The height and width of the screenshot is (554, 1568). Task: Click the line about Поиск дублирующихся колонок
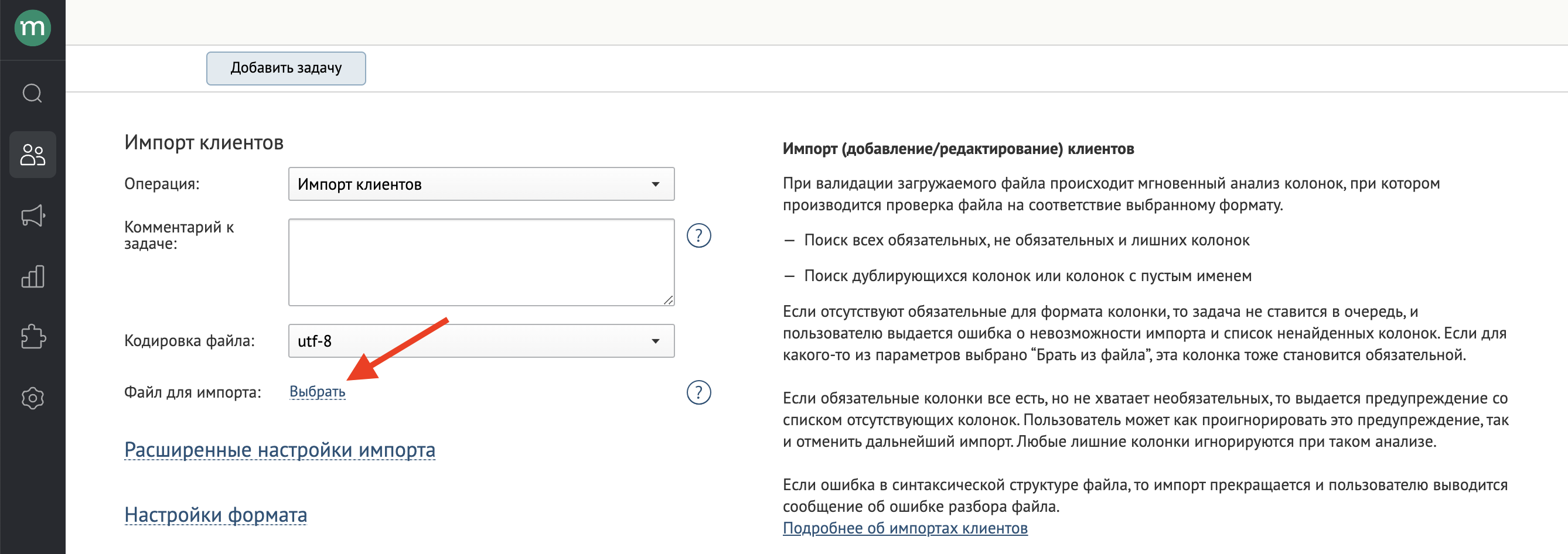(1028, 276)
